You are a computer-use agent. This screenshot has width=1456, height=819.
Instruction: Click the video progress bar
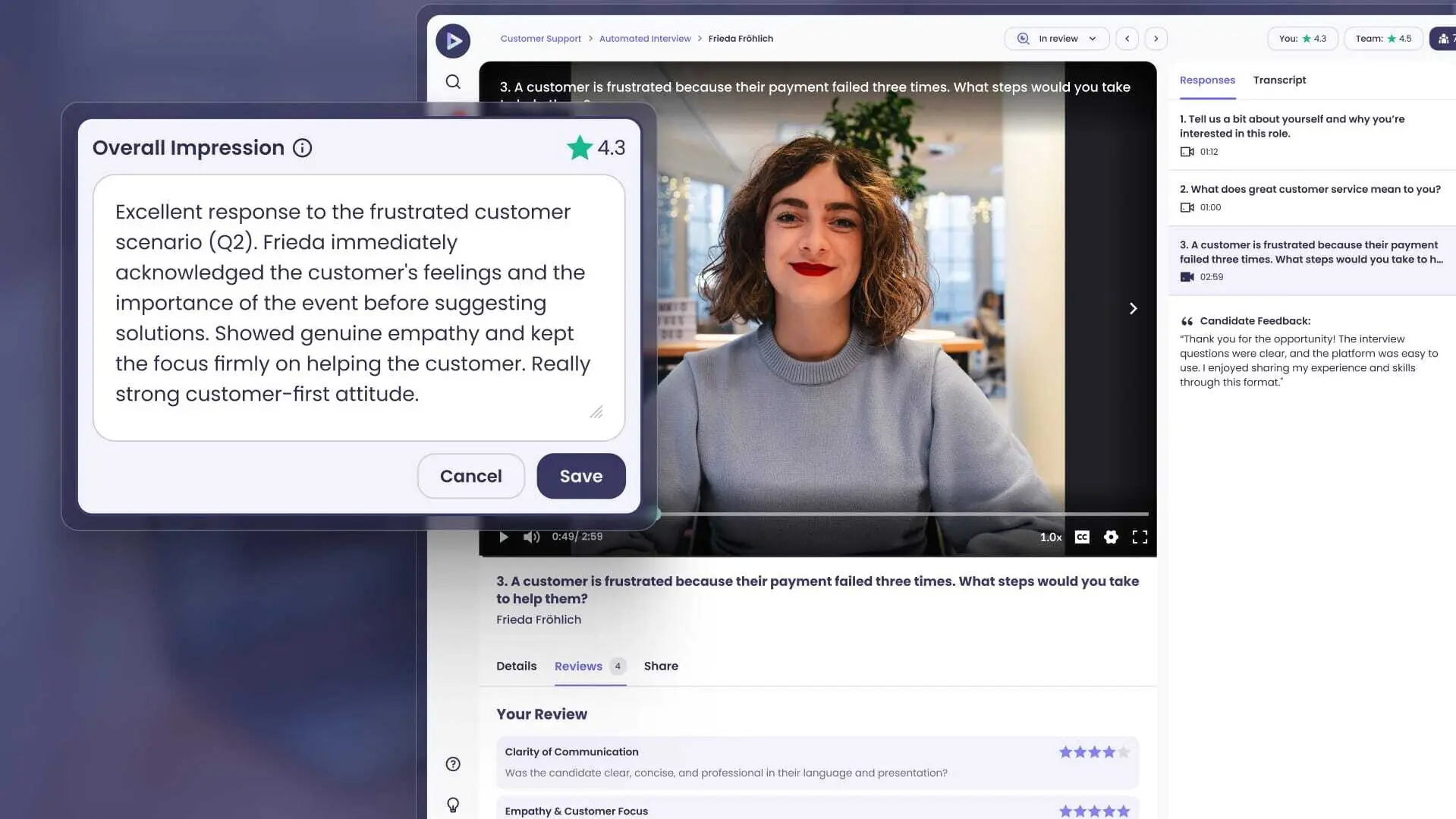(903, 515)
